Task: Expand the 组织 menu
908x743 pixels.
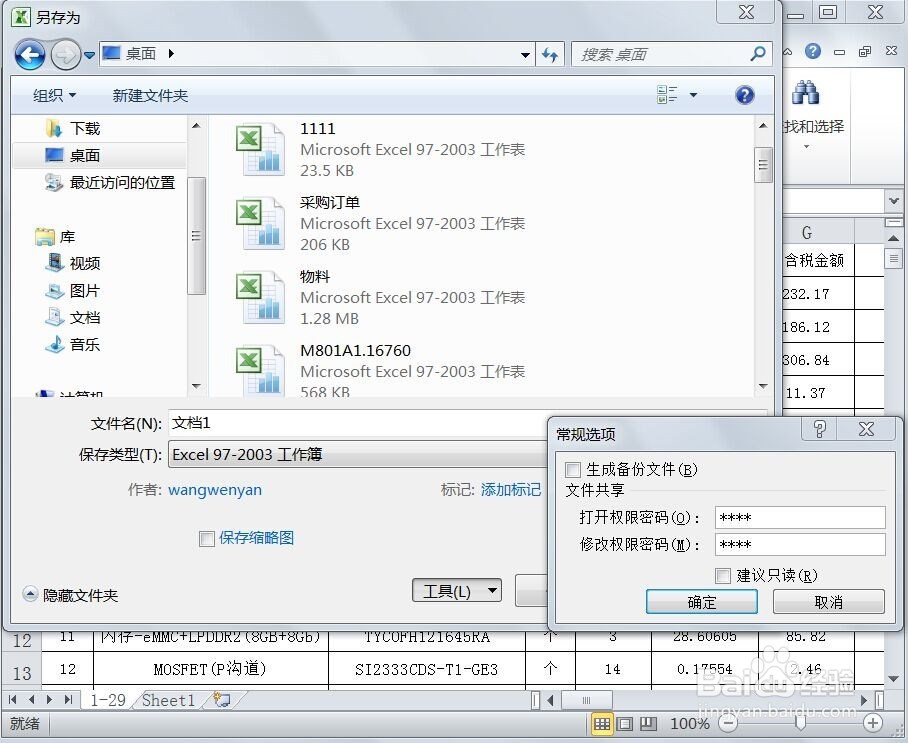Action: (52, 94)
